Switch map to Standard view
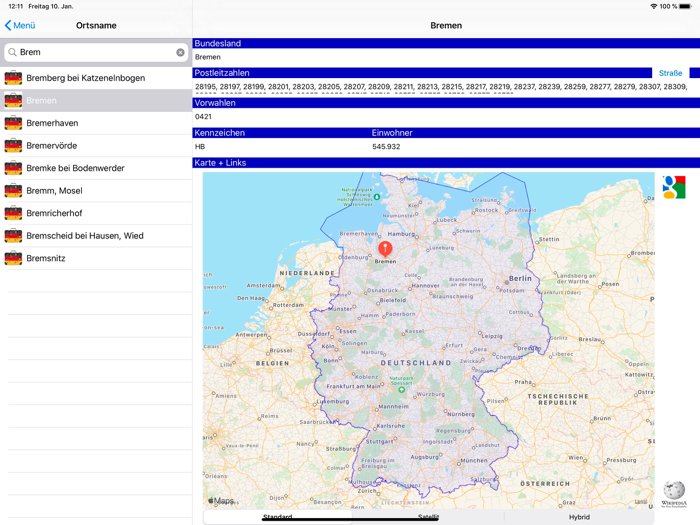Screen dimensions: 700x525 point(277,517)
